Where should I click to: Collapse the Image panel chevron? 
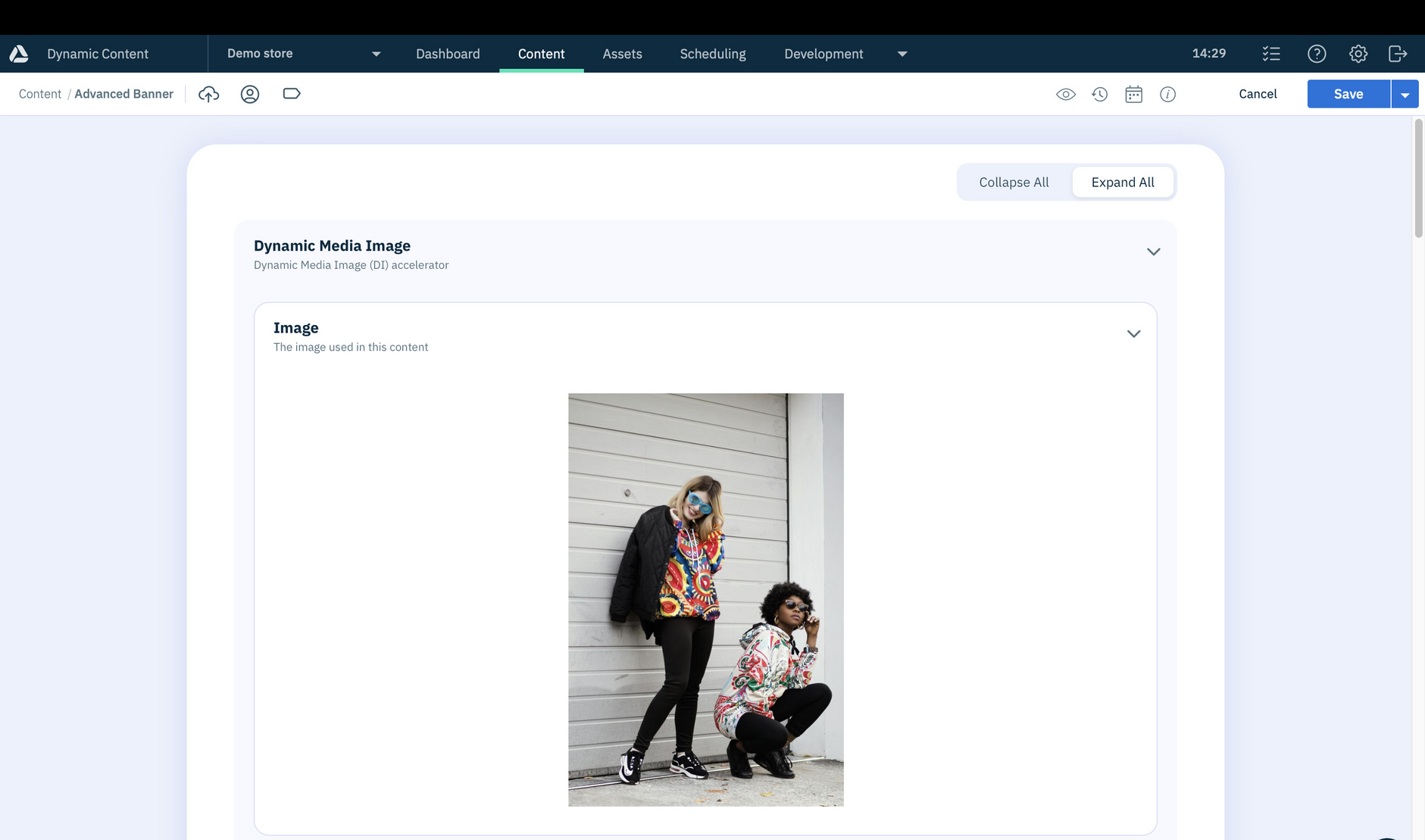[x=1134, y=334]
